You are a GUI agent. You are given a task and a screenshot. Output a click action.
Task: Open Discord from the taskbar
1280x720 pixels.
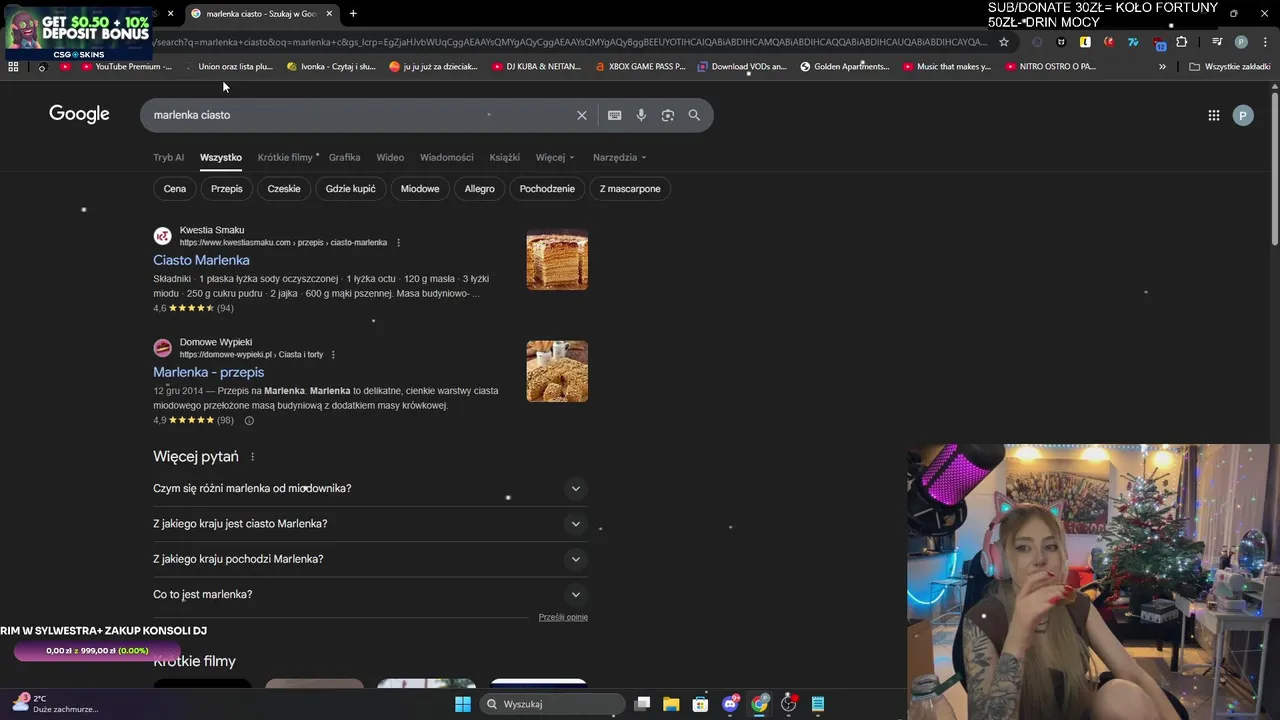(x=731, y=704)
